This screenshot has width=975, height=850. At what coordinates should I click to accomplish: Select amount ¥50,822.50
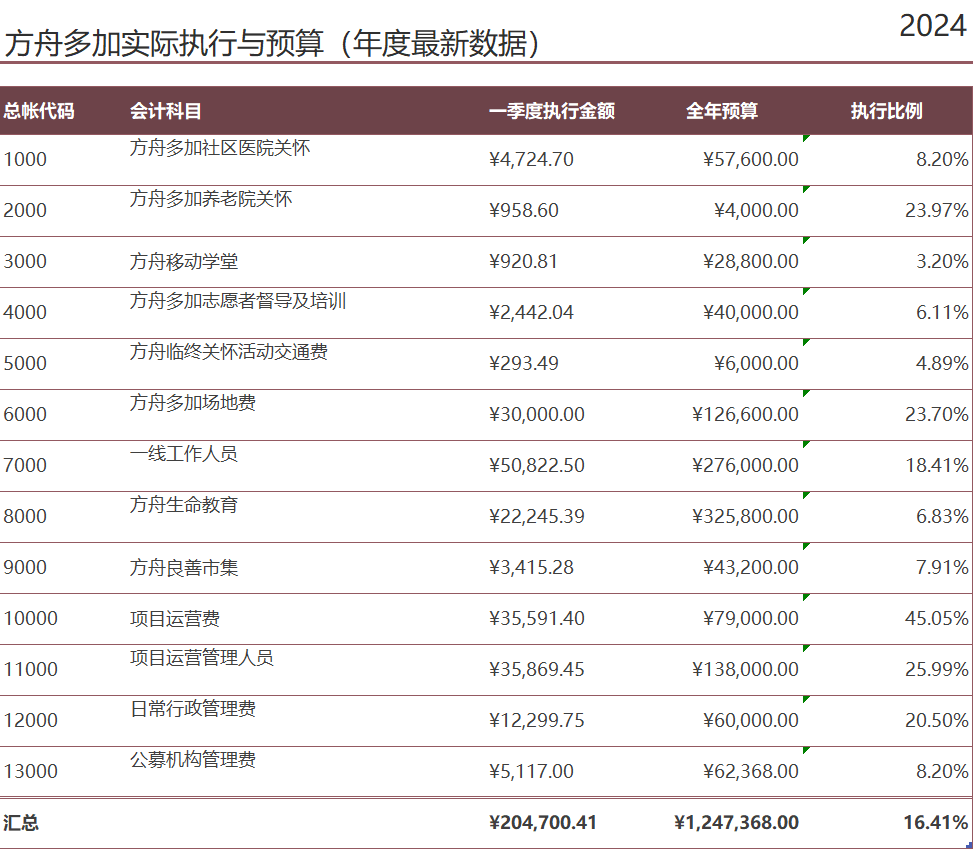pyautogui.click(x=537, y=465)
